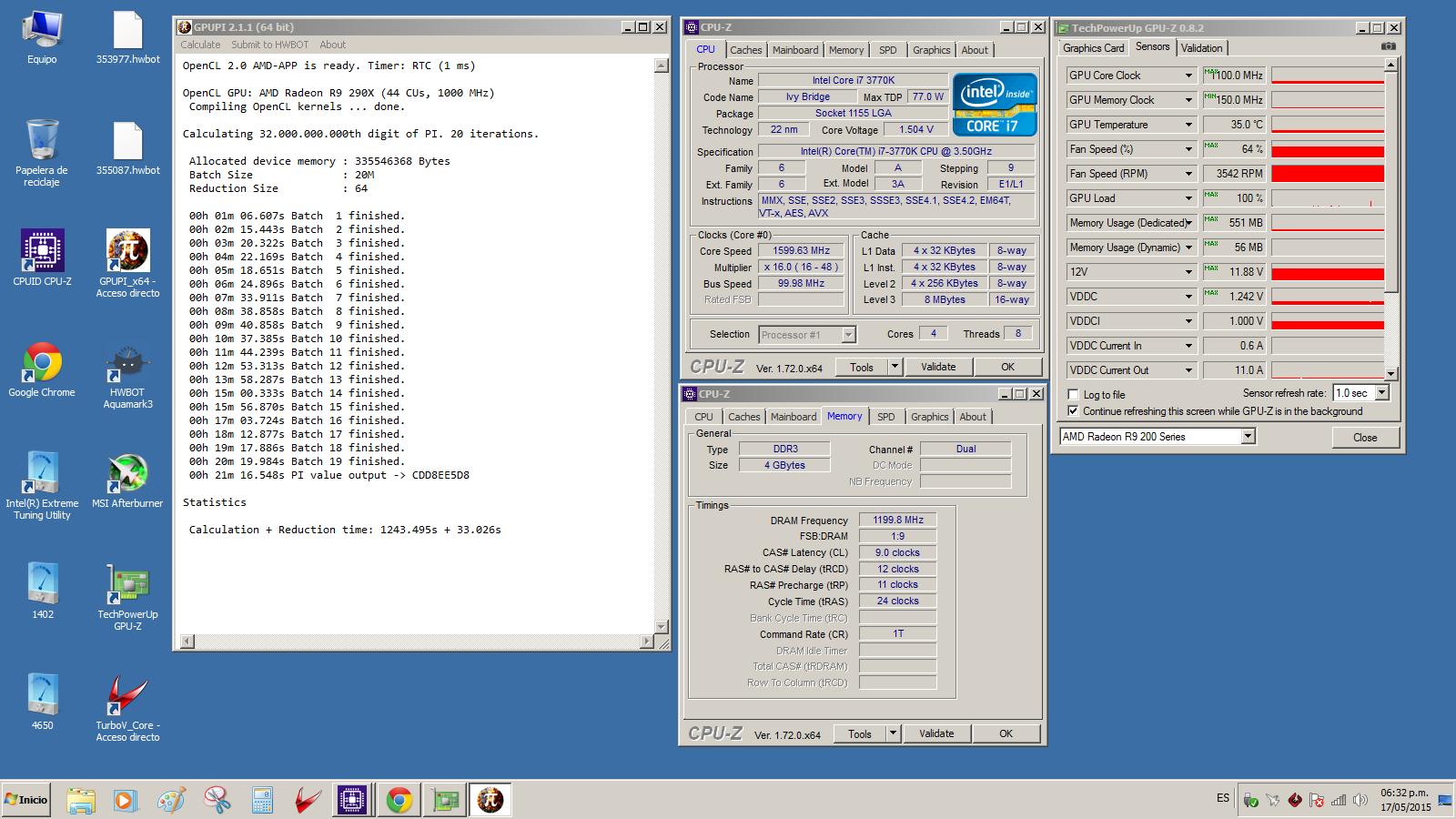
Task: Switch to GPU-Z in the taskbar
Action: [445, 800]
